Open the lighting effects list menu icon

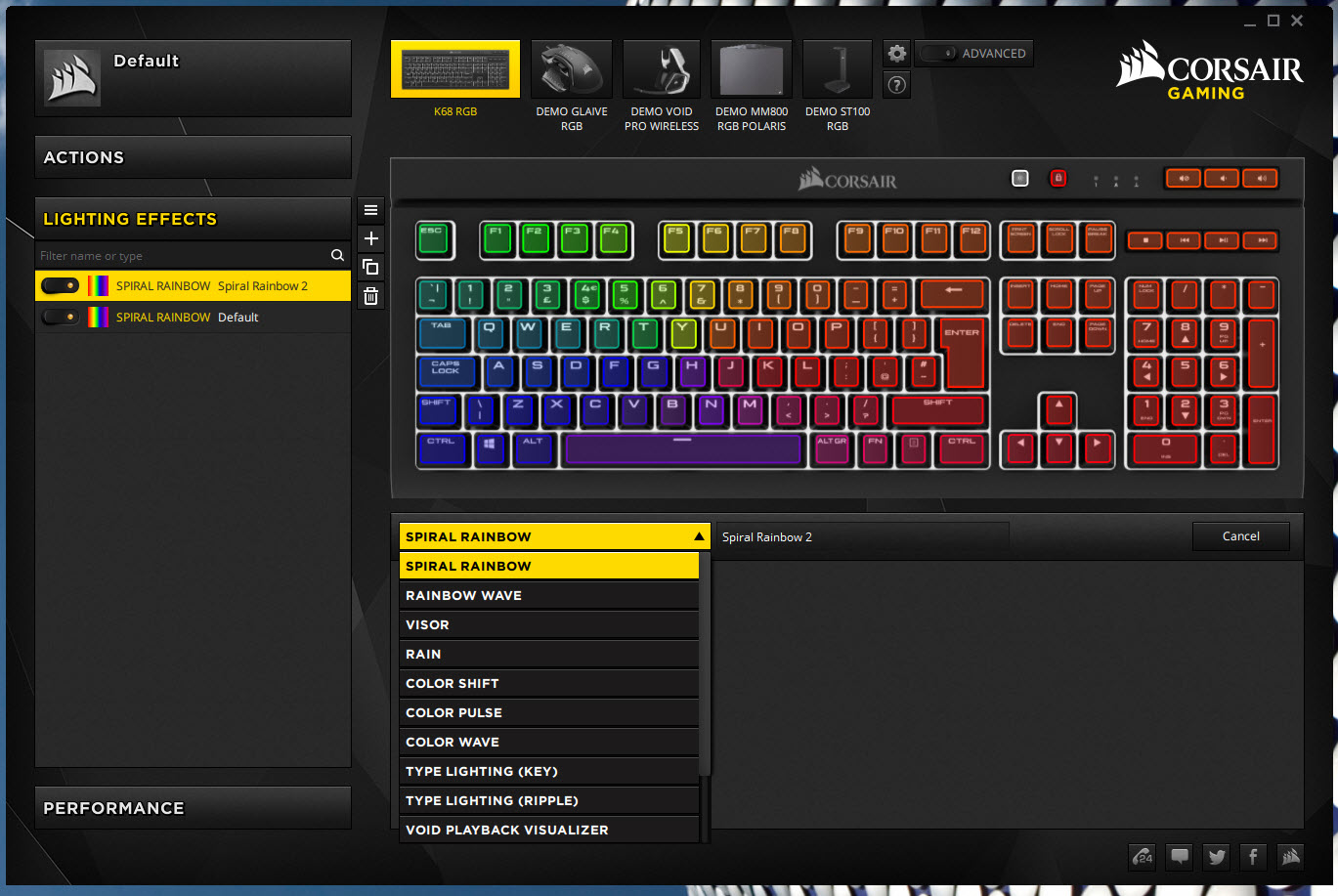(370, 210)
